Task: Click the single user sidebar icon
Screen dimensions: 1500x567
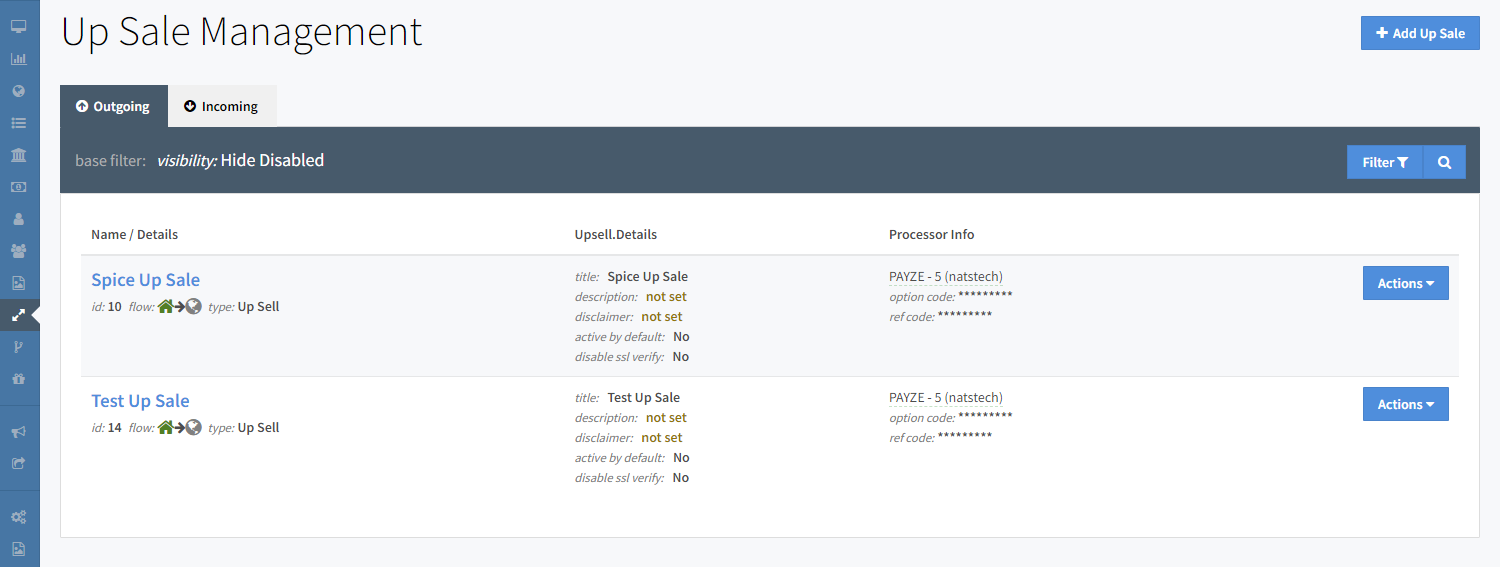Action: tap(18, 219)
